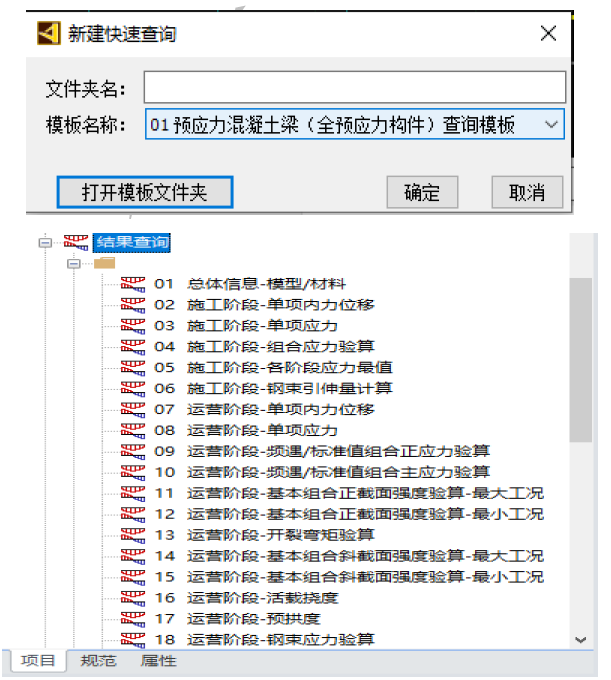The image size is (611, 680).
Task: Click the 结果查询 root node icon
Action: pos(76,242)
